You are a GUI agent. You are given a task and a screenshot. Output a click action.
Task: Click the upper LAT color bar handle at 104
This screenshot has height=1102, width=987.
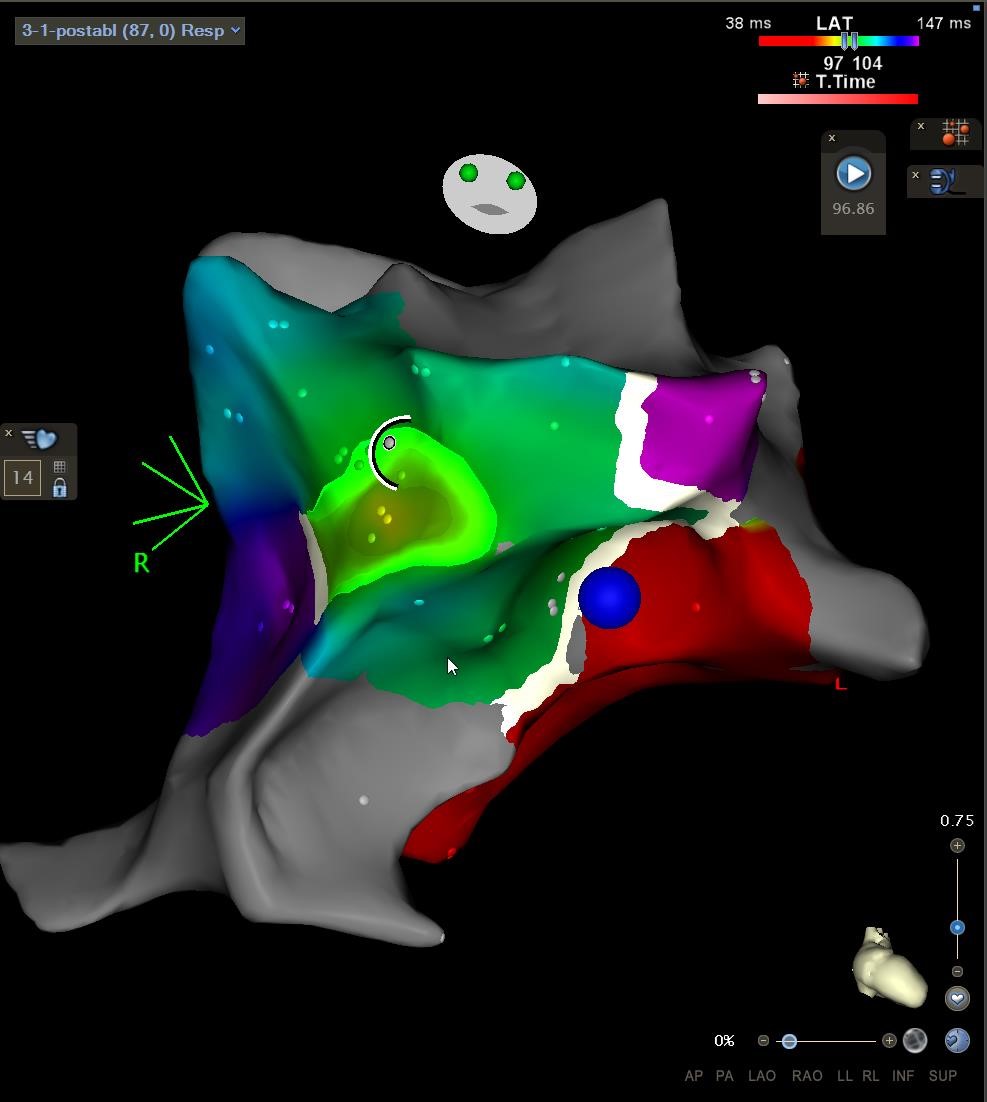tap(853, 41)
